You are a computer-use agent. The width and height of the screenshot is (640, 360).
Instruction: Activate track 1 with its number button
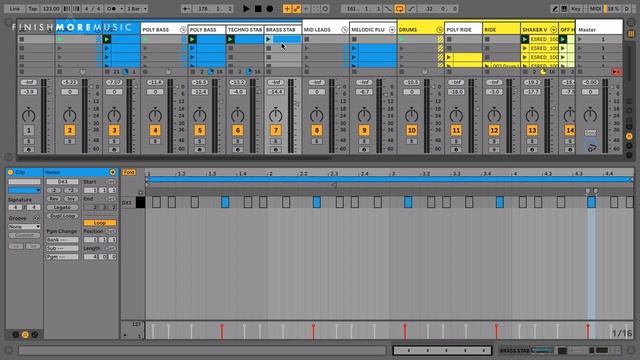click(29, 130)
